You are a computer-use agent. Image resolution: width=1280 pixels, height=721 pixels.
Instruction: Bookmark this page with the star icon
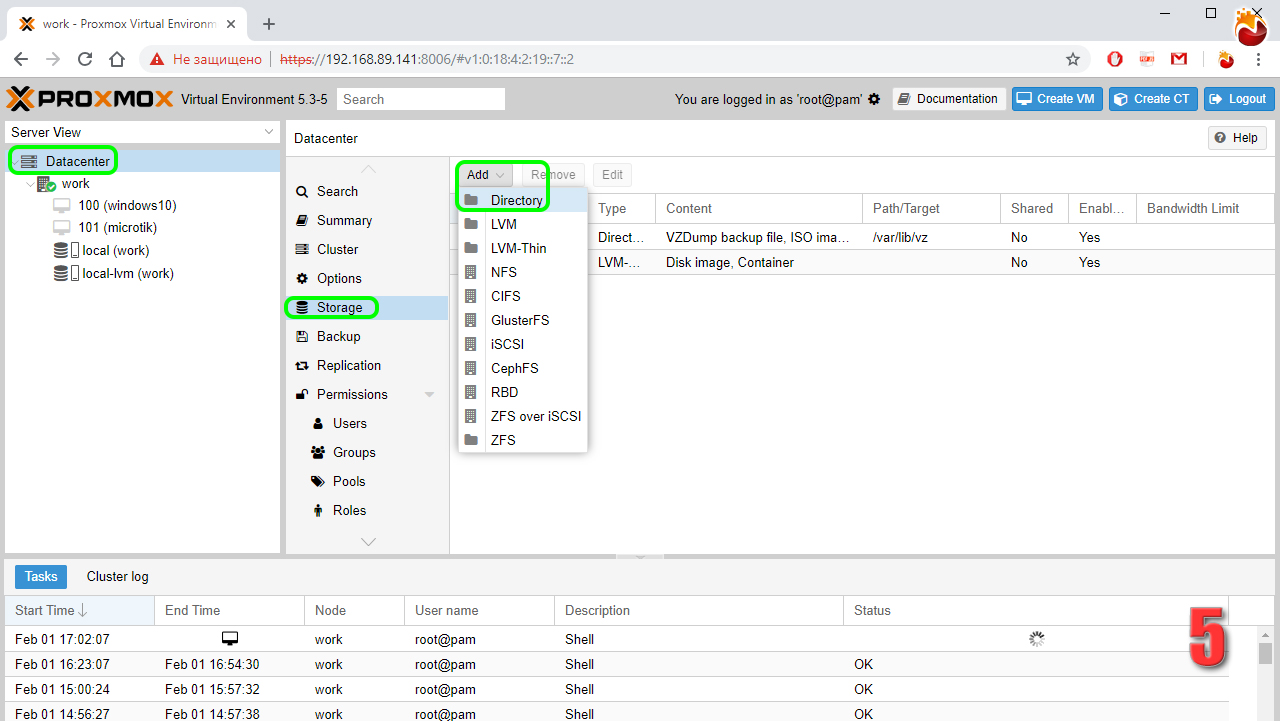tap(1073, 59)
